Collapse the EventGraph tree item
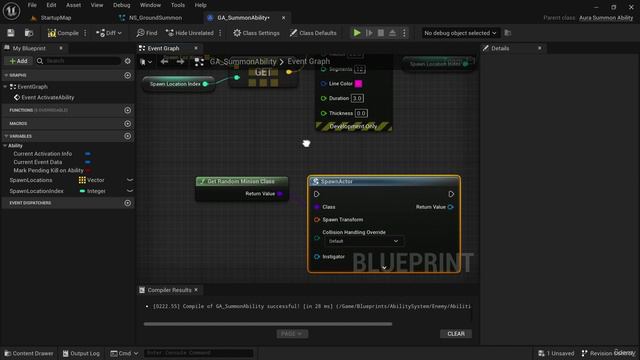The image size is (640, 360). coord(5,87)
